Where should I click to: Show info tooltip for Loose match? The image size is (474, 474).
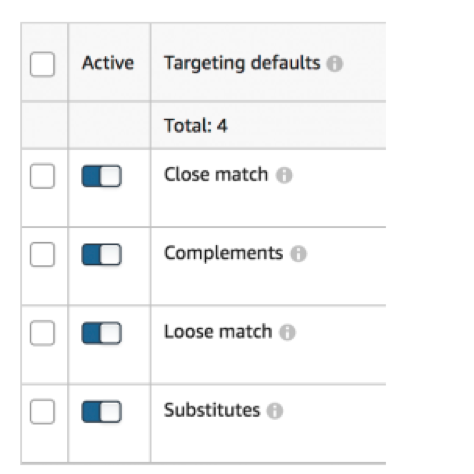287,332
